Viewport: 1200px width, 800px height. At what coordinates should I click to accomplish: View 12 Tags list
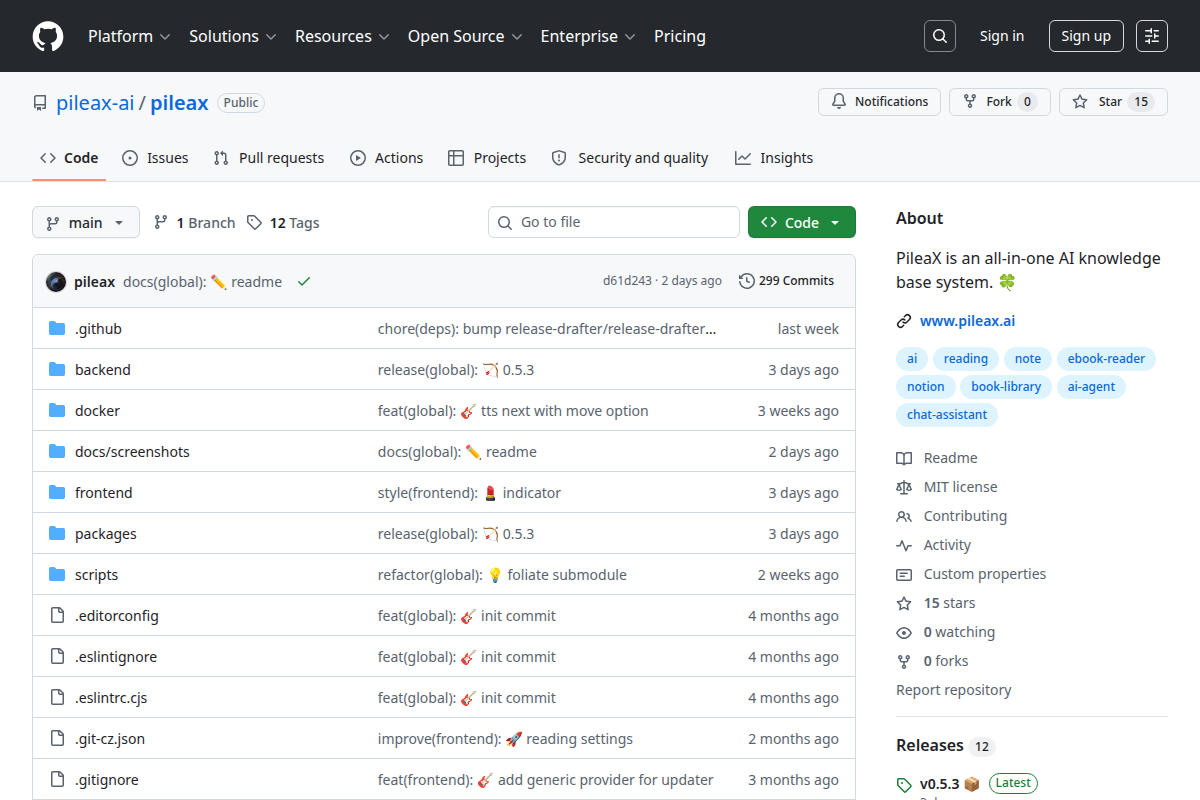[283, 223]
